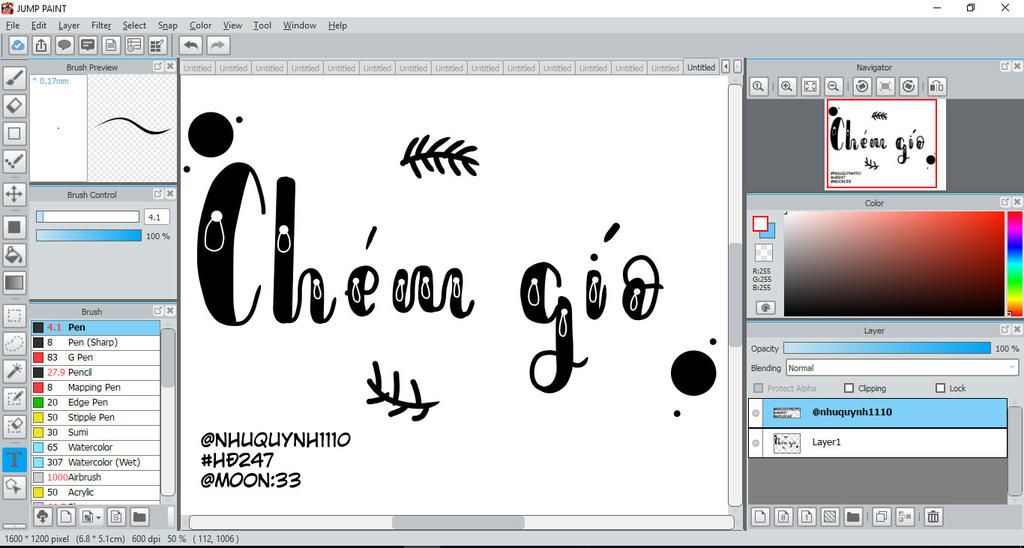Select the Lasso selection tool

(14, 343)
